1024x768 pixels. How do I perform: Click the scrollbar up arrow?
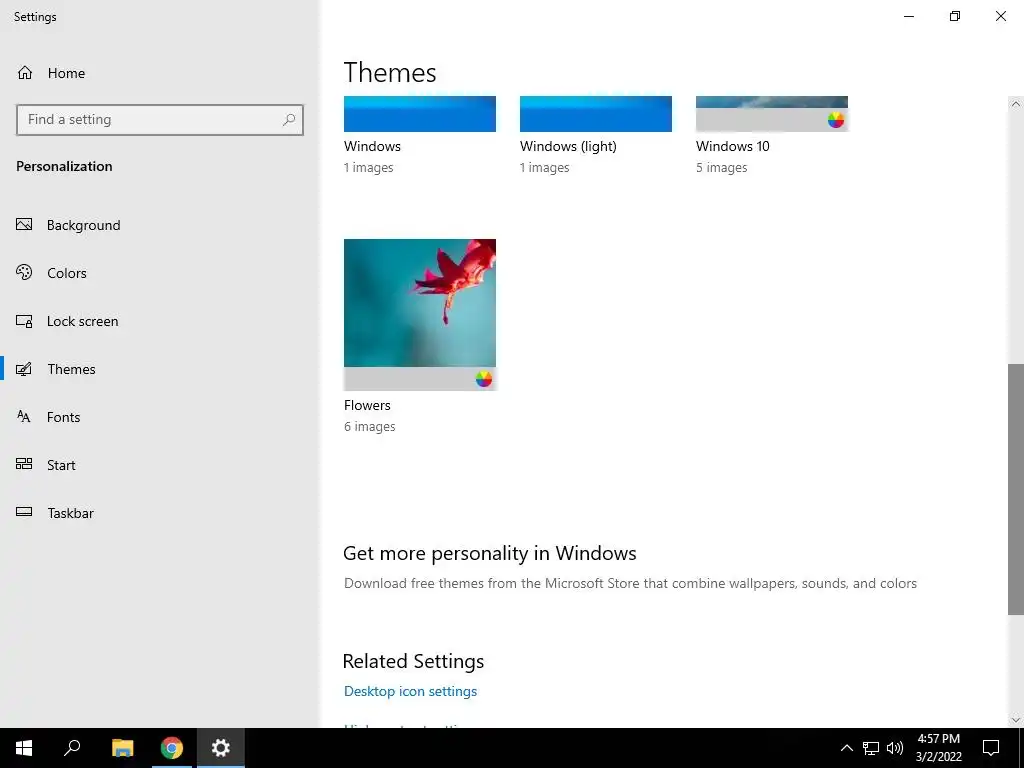(1016, 103)
